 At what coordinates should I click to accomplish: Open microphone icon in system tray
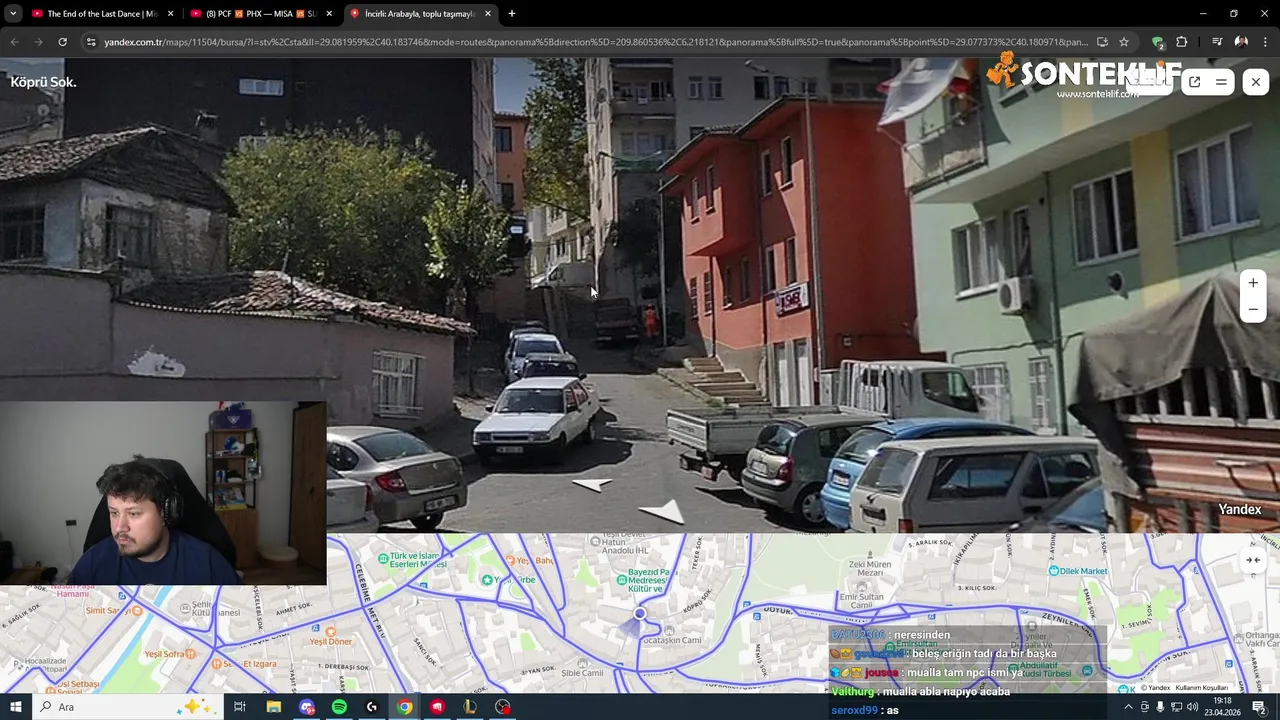coord(1160,707)
